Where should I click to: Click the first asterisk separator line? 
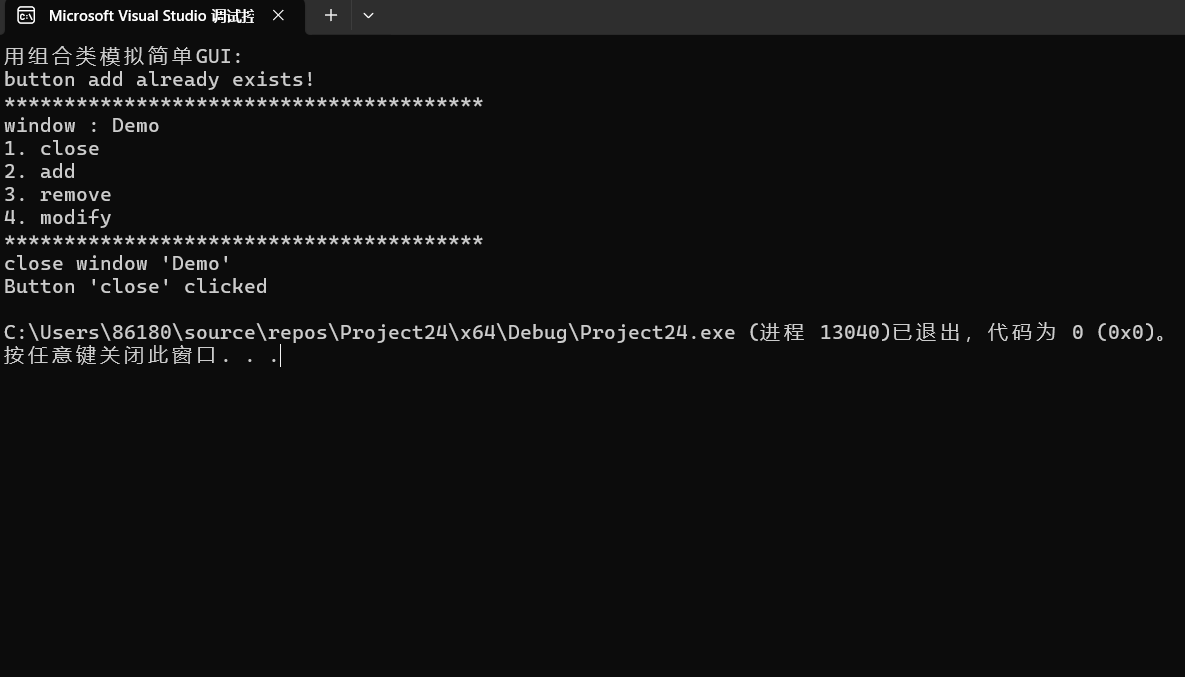(243, 103)
